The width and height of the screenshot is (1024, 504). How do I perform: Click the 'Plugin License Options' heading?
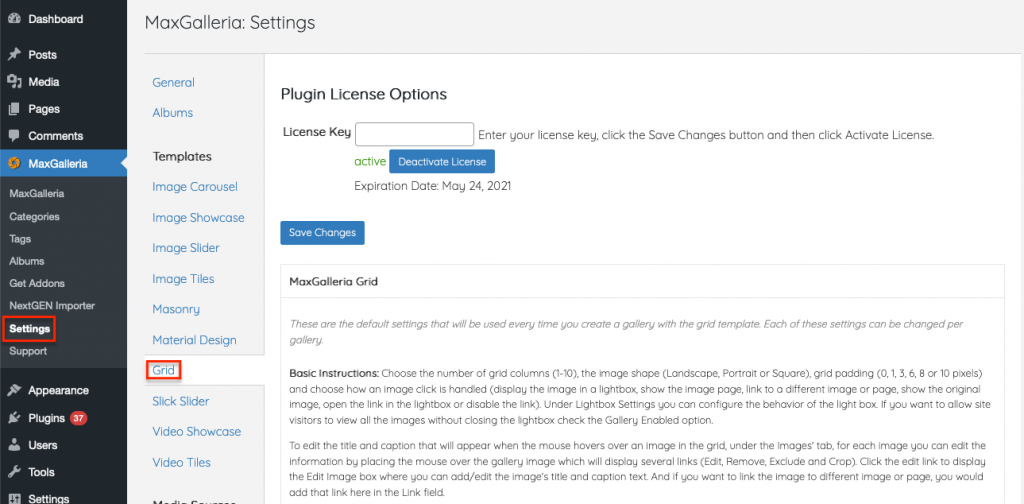[x=364, y=94]
